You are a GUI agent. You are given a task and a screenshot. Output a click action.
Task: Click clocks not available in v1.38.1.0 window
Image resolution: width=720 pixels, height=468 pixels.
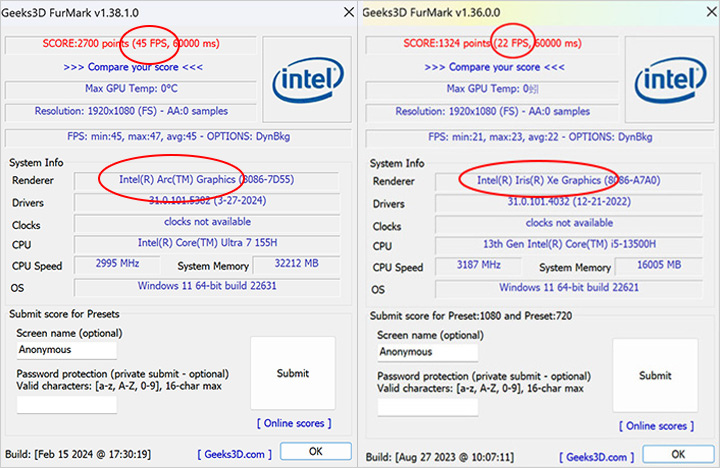click(x=208, y=222)
